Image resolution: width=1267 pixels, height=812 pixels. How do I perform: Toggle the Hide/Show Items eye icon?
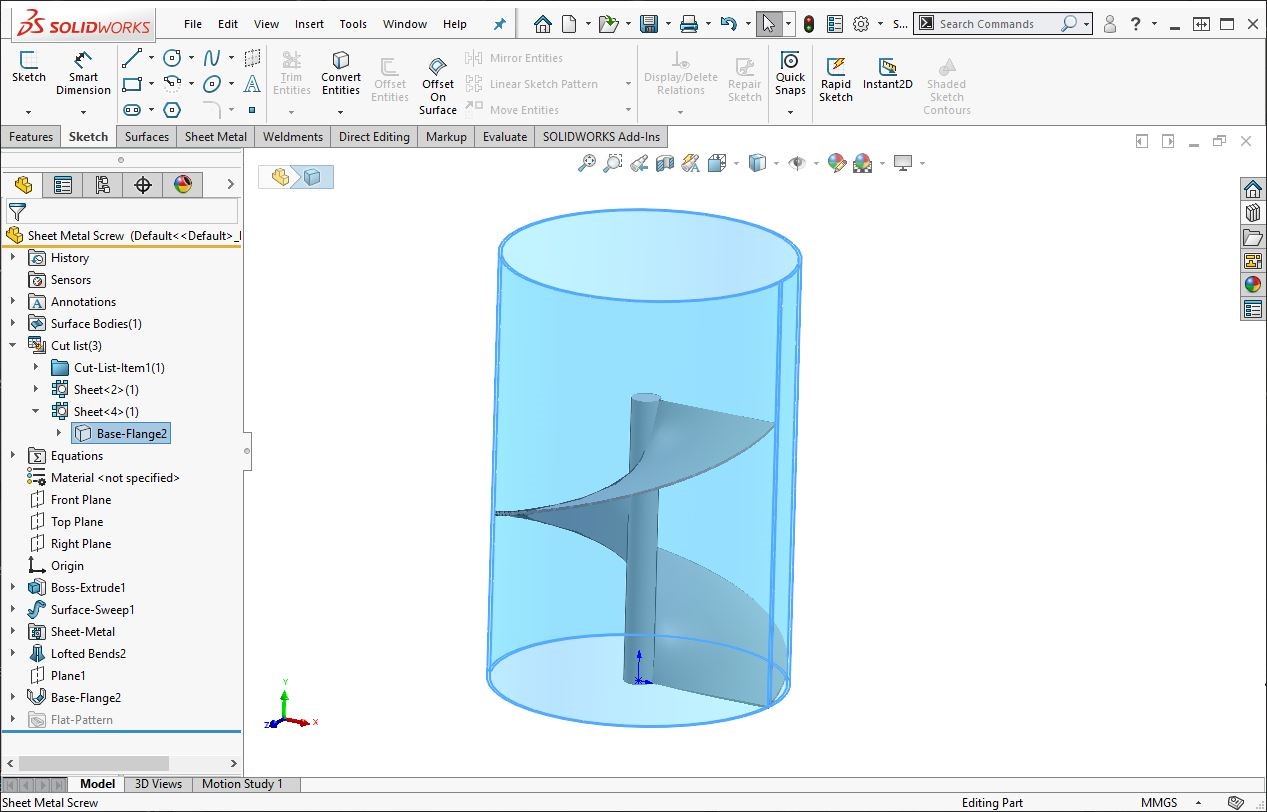(796, 163)
